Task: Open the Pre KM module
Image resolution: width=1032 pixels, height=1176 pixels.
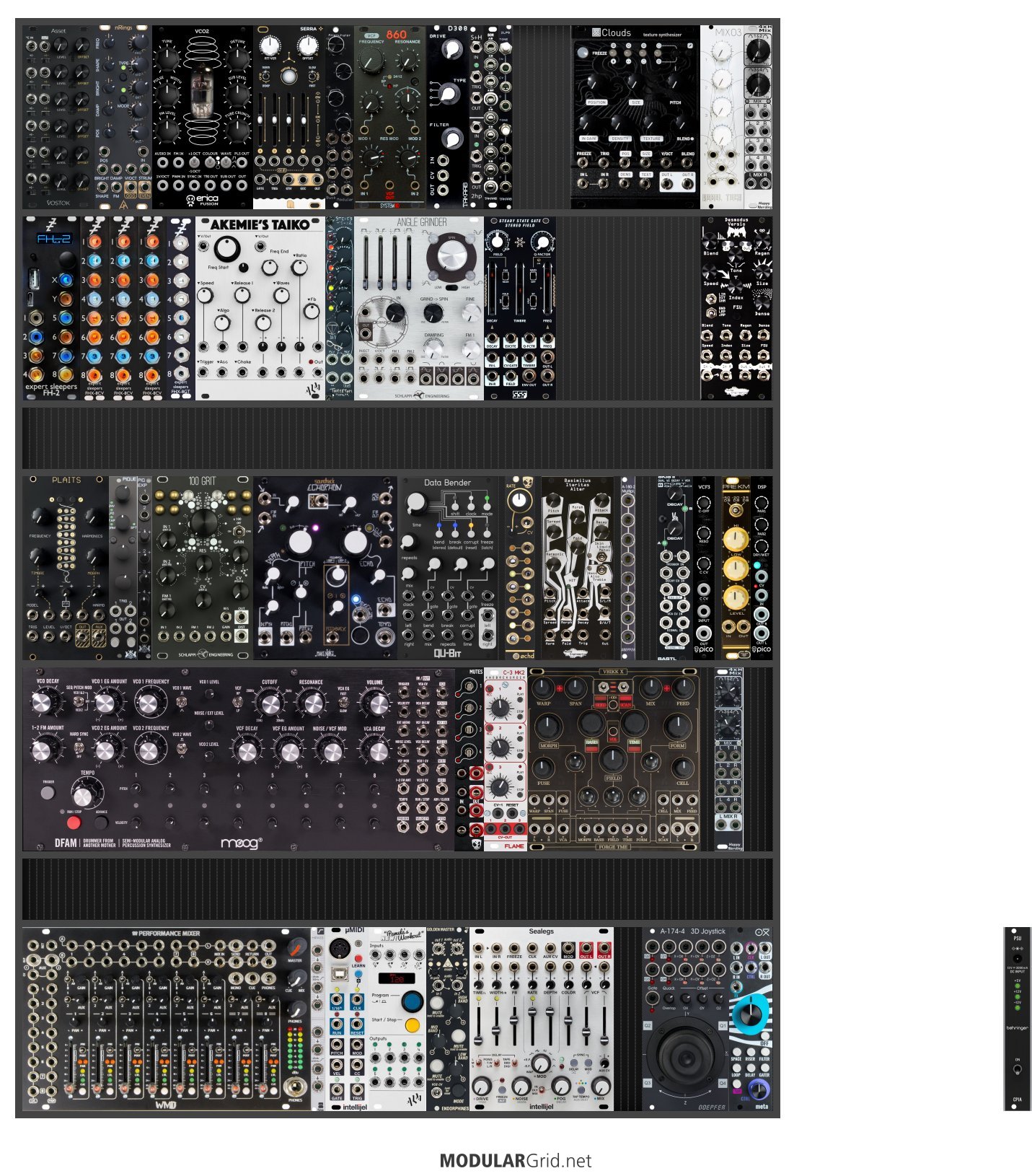Action: [x=736, y=568]
